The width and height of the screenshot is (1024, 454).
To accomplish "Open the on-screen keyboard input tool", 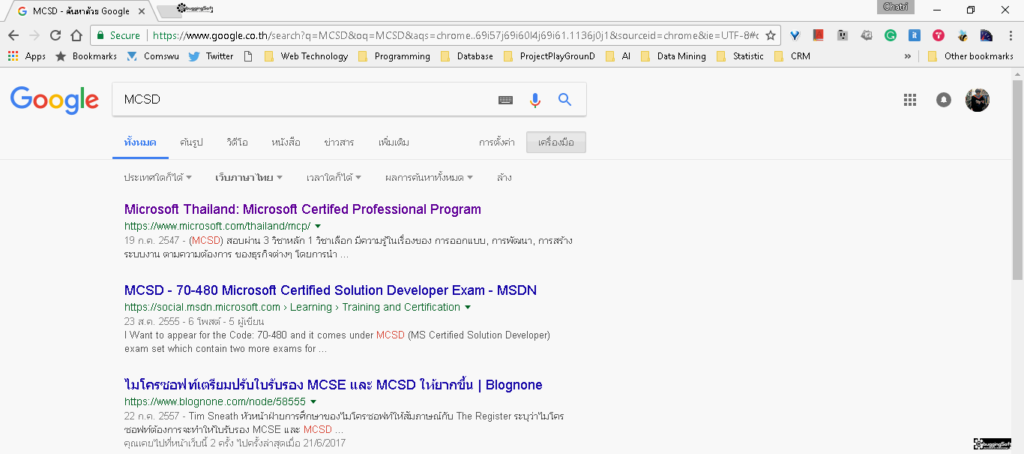I will (x=505, y=100).
